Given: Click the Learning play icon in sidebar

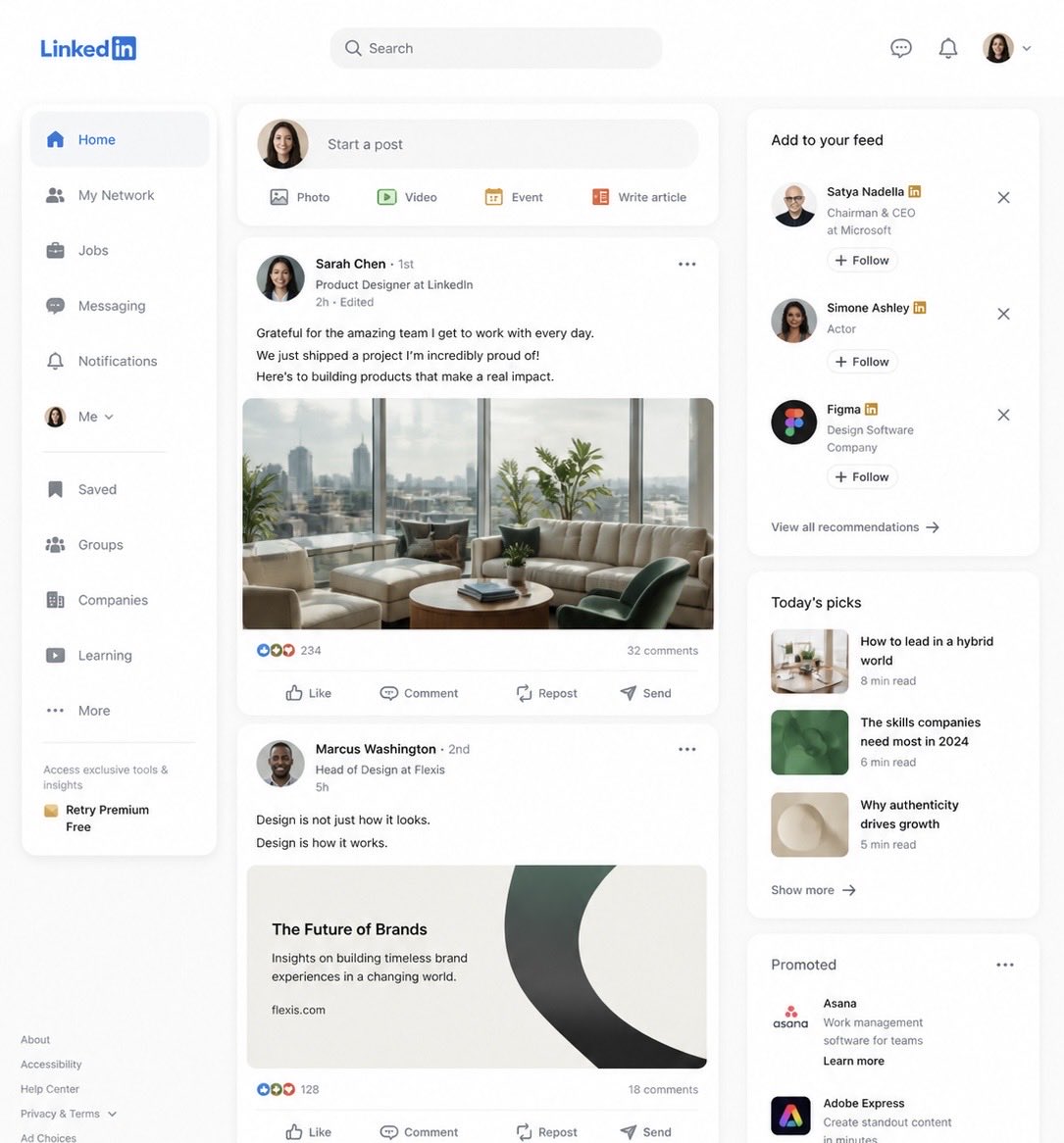Looking at the screenshot, I should 56,656.
